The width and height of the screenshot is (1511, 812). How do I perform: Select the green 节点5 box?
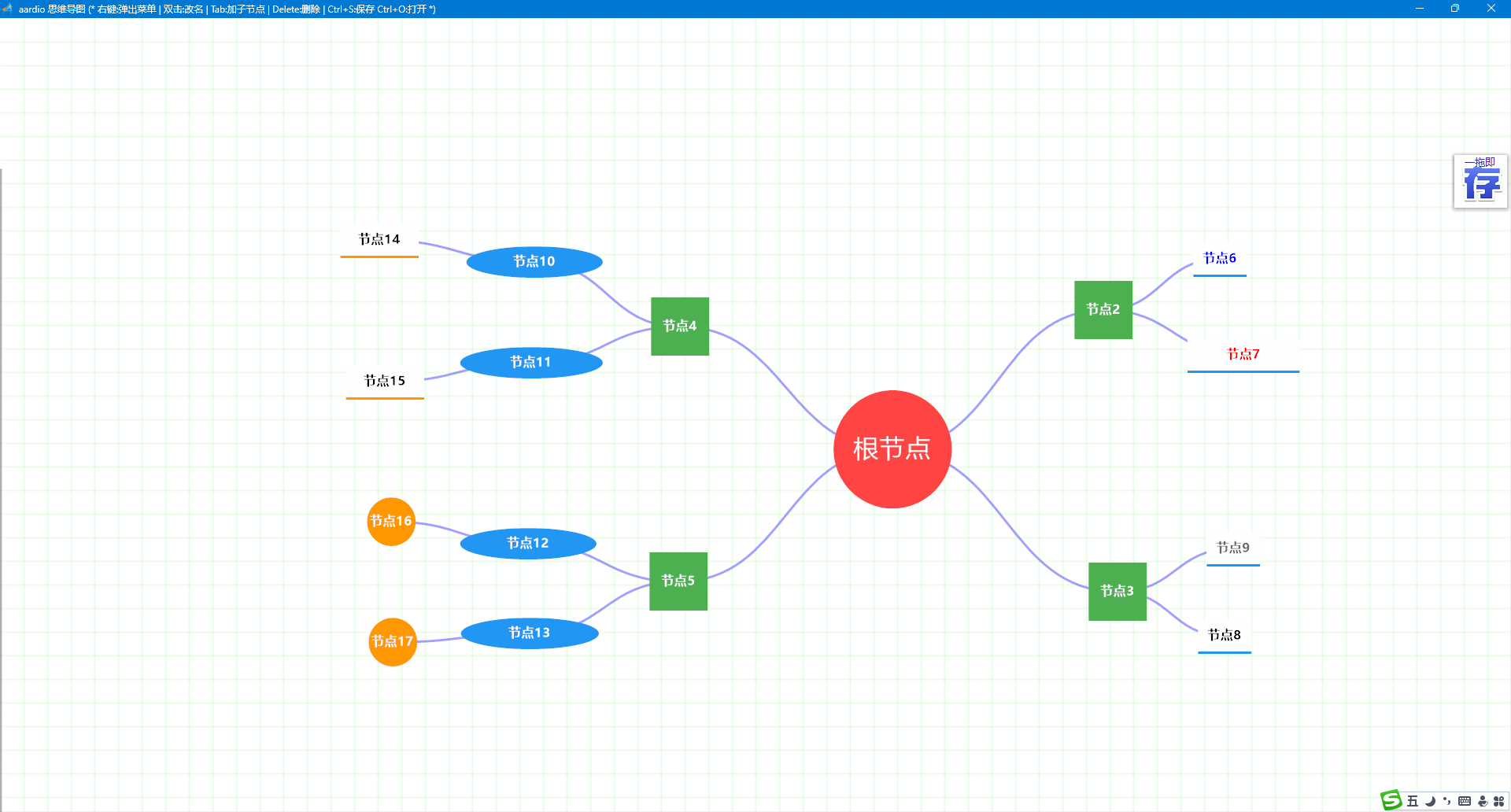pos(678,581)
